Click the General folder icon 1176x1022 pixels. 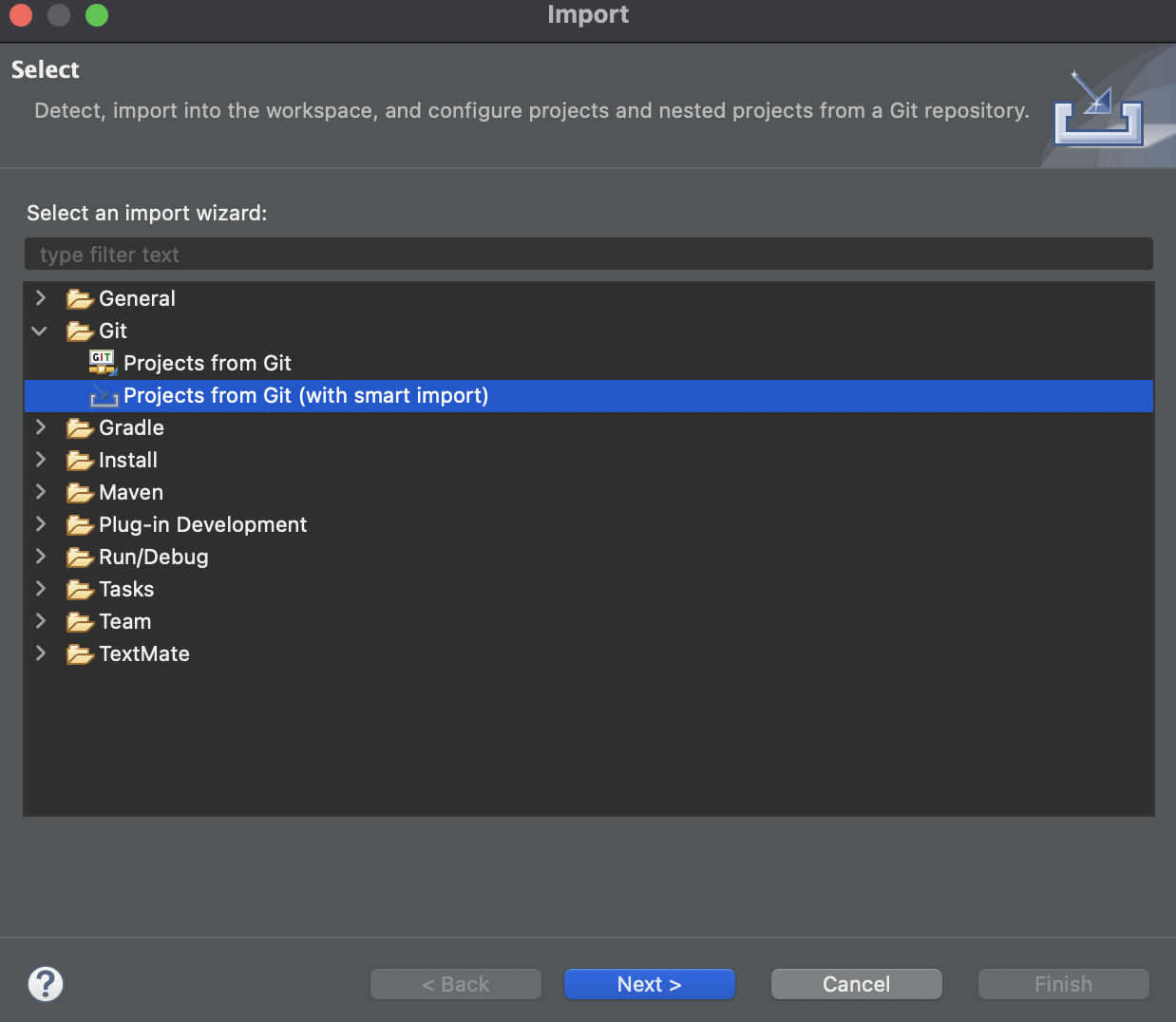pos(80,299)
